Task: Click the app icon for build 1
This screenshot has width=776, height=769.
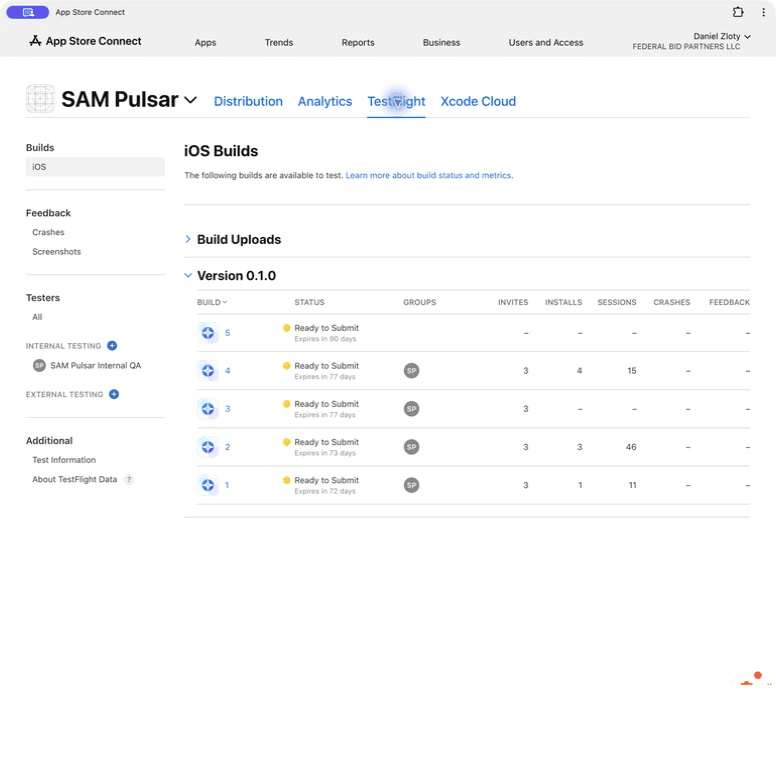Action: [x=208, y=485]
